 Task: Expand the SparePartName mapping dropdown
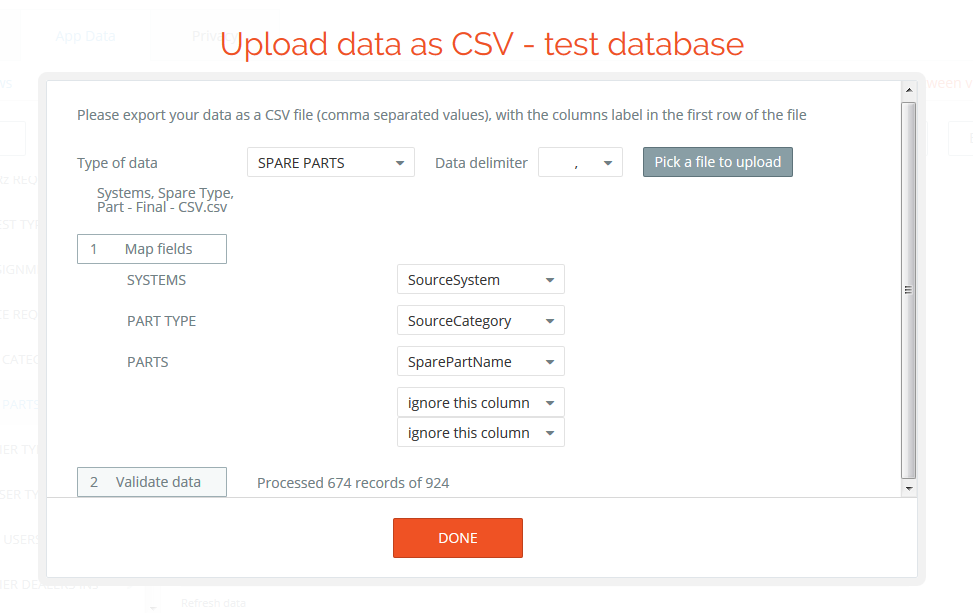click(480, 362)
